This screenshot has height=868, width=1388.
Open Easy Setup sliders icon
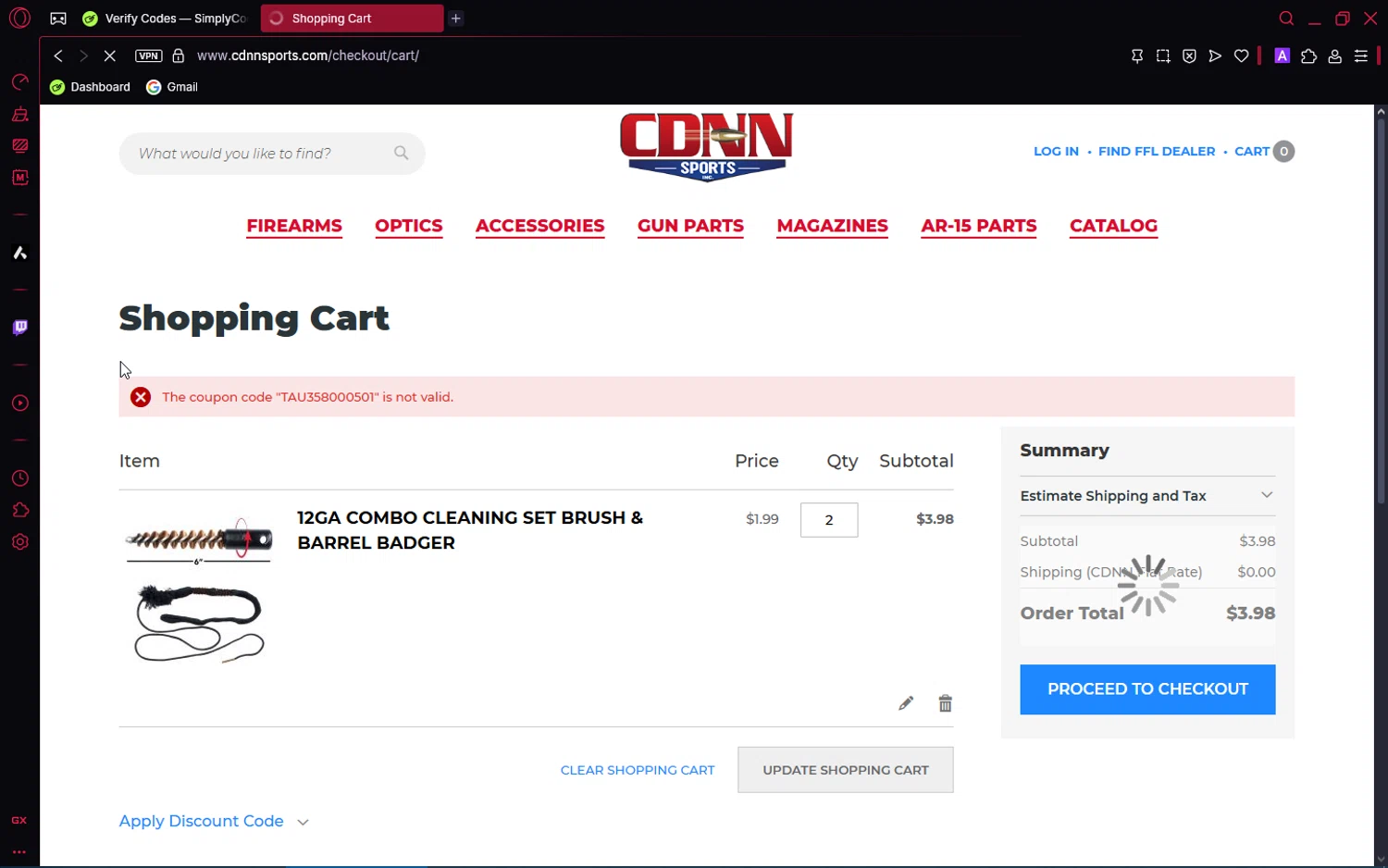(x=1361, y=56)
